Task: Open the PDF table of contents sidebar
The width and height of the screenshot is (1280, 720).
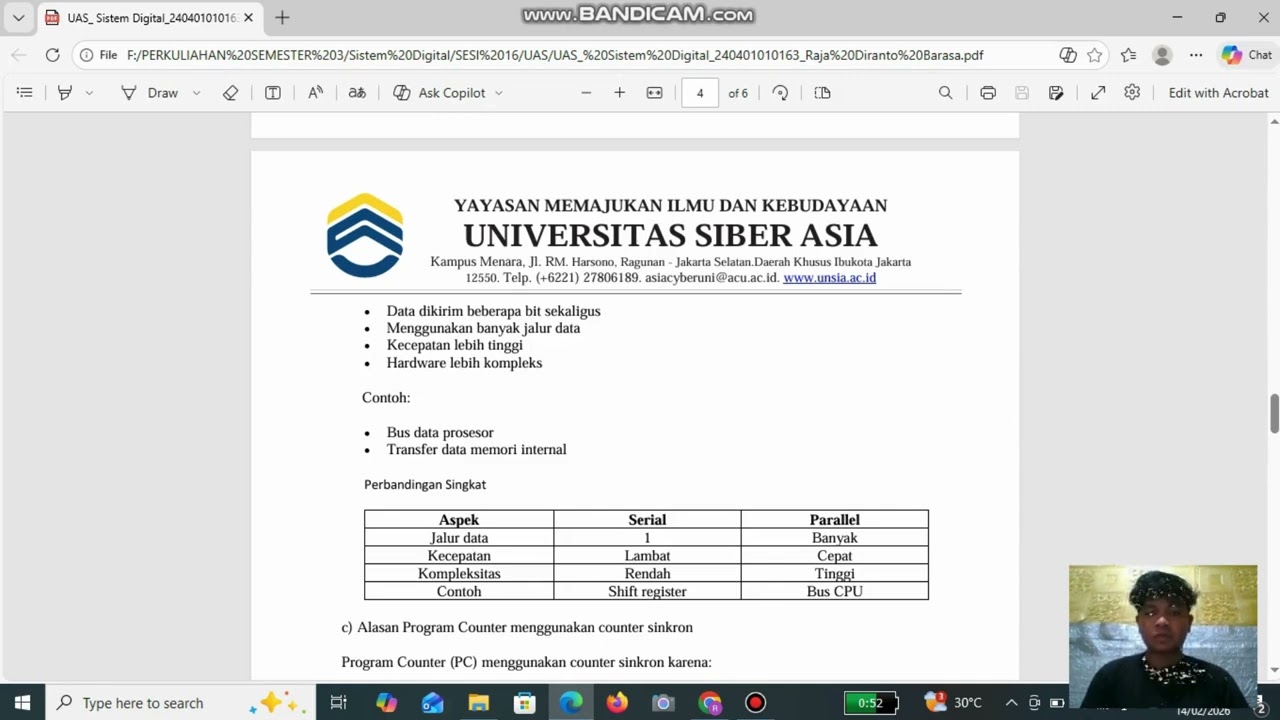Action: click(25, 93)
